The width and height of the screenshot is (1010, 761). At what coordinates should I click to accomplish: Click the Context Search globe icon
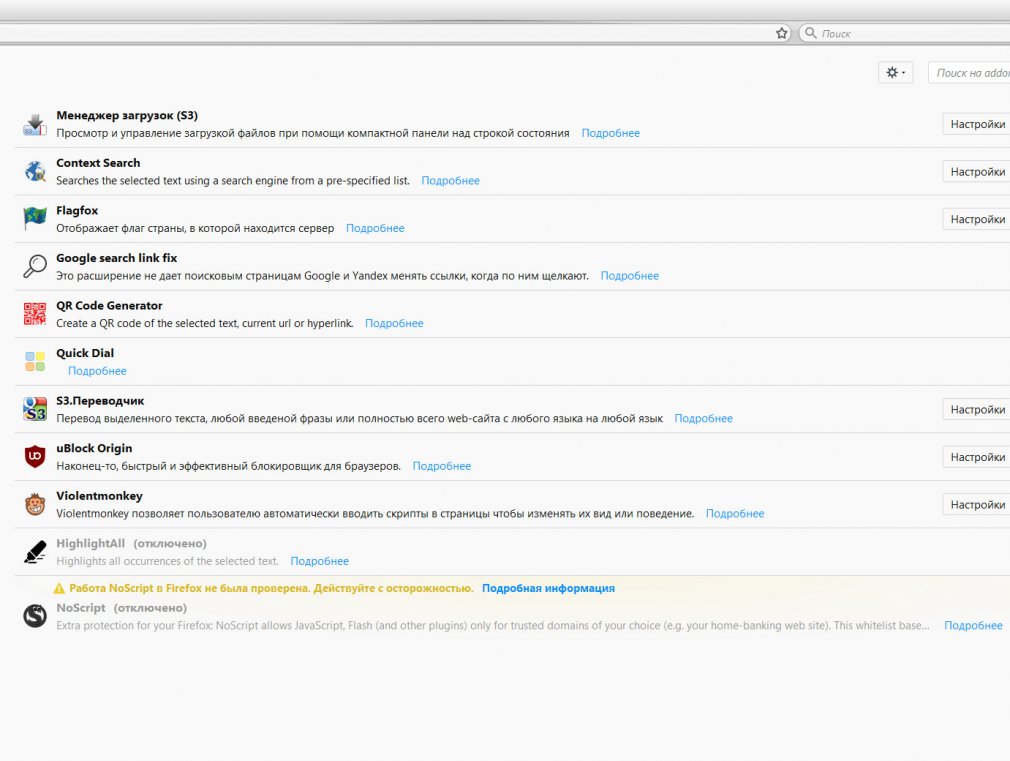tap(35, 171)
